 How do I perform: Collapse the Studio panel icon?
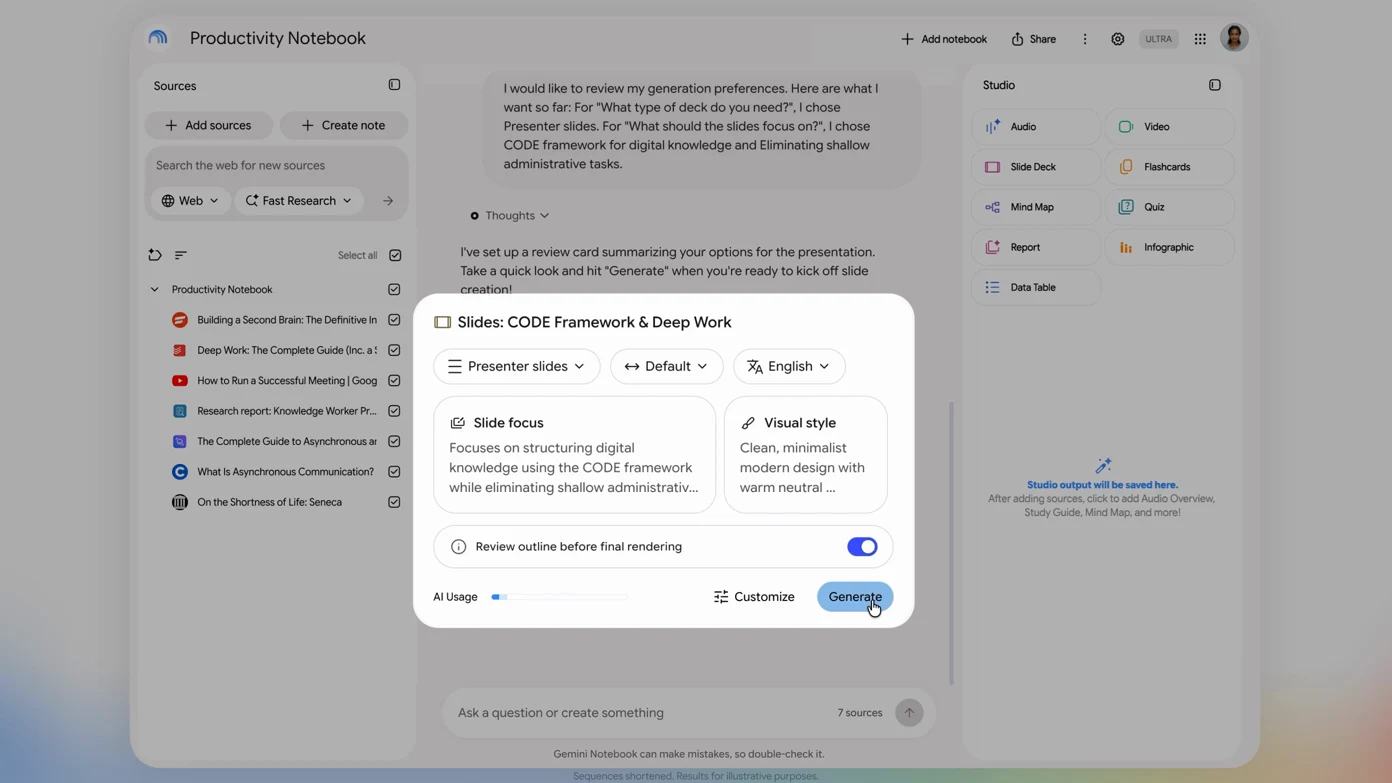tap(1215, 85)
